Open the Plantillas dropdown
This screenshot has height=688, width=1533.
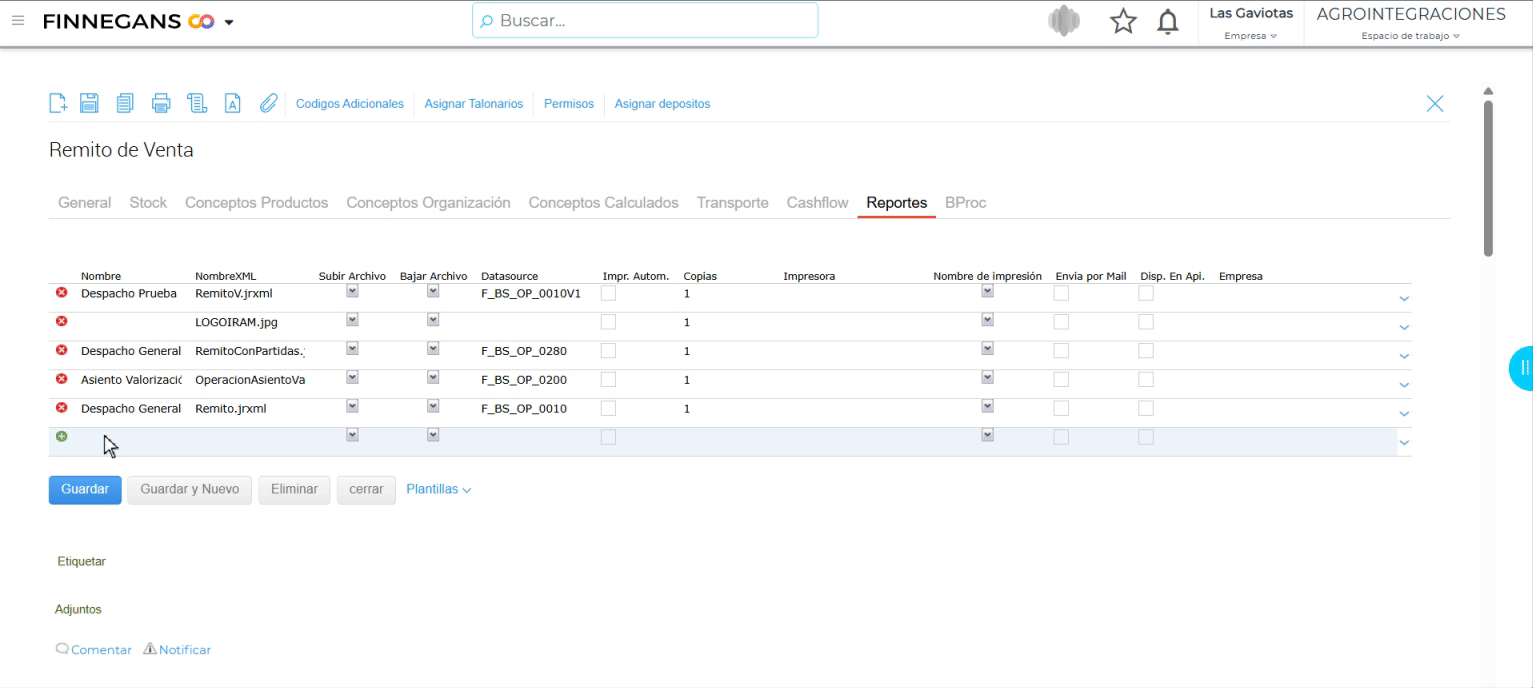(x=439, y=490)
